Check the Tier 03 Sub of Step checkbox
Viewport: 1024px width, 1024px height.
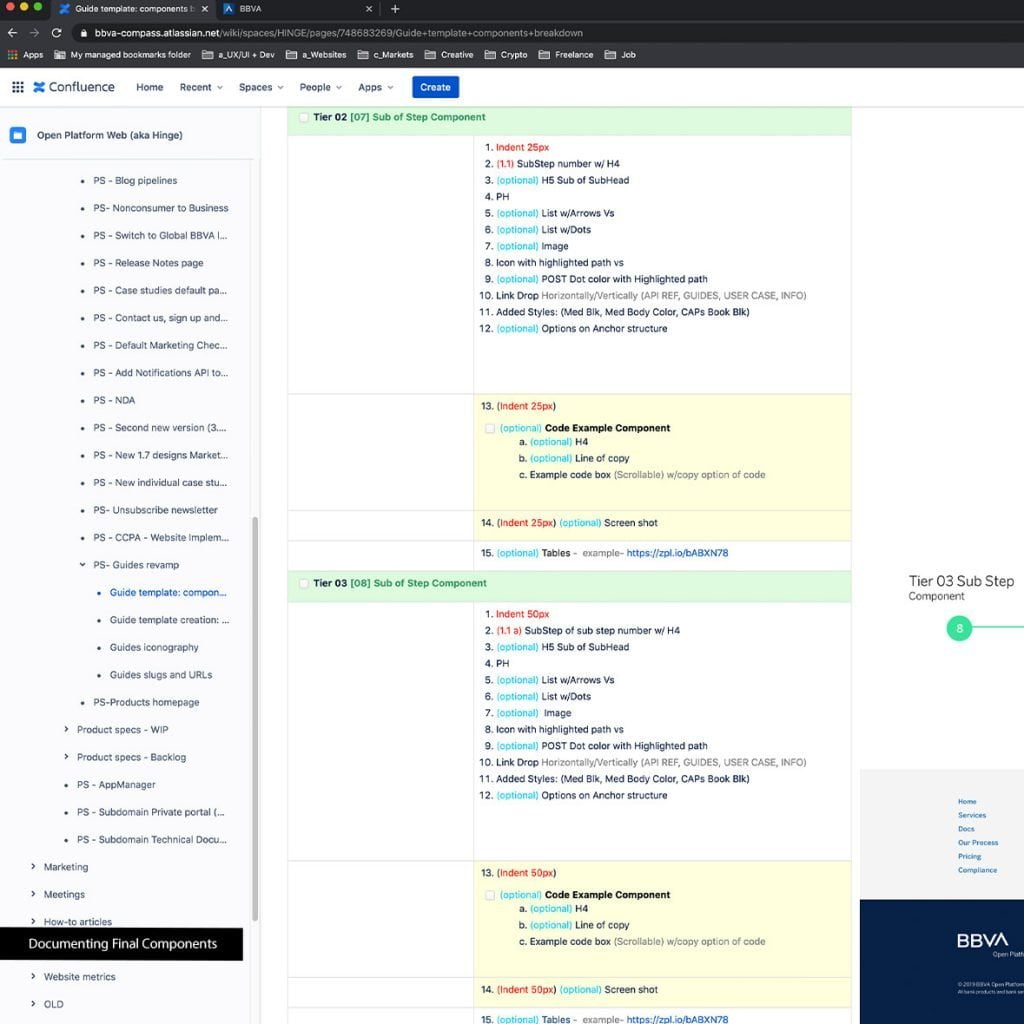(x=303, y=584)
